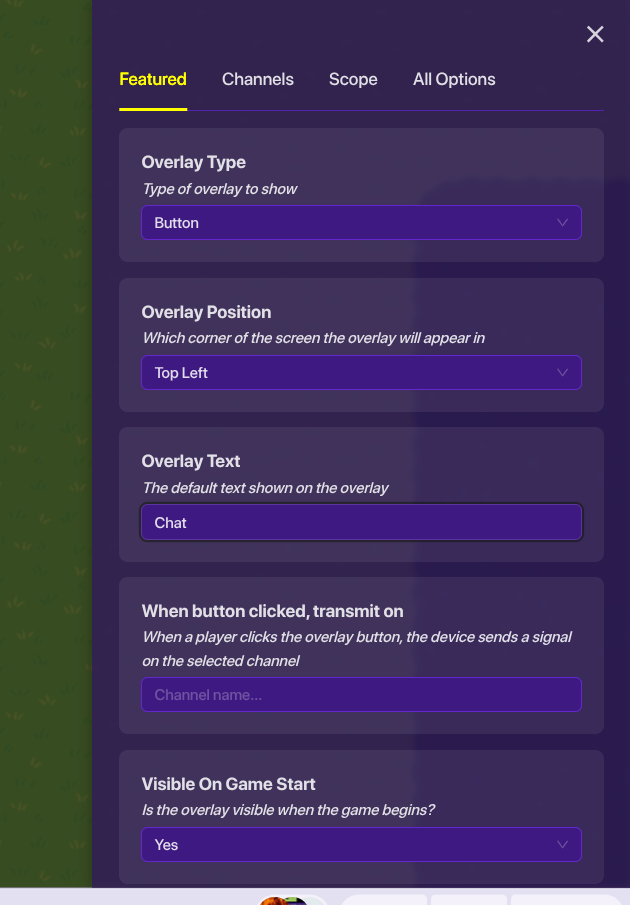Click the character avatar in bottom bar
Image resolution: width=630 pixels, height=905 pixels.
pyautogui.click(x=285, y=900)
